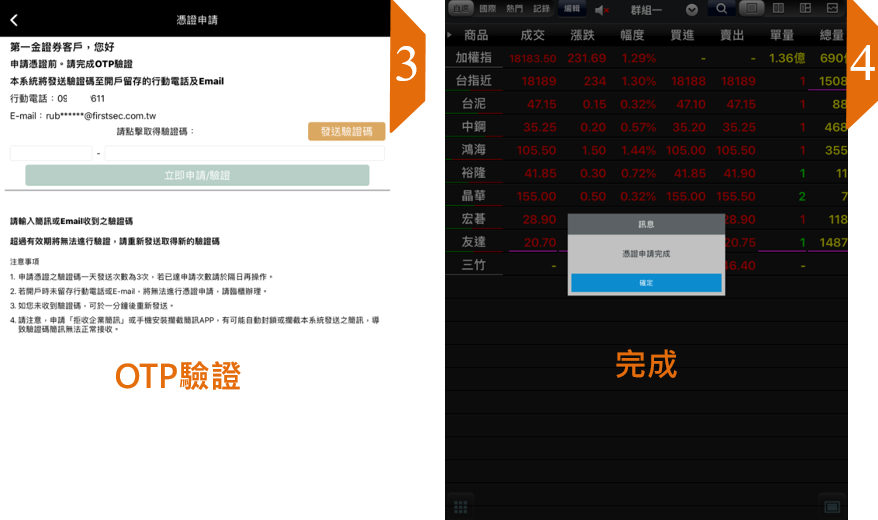Open the chart view icon
Image resolution: width=878 pixels, height=520 pixels.
(832, 9)
